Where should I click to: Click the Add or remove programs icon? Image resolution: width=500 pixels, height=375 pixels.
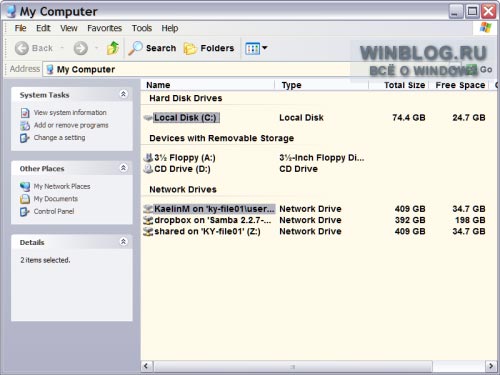tap(25, 126)
